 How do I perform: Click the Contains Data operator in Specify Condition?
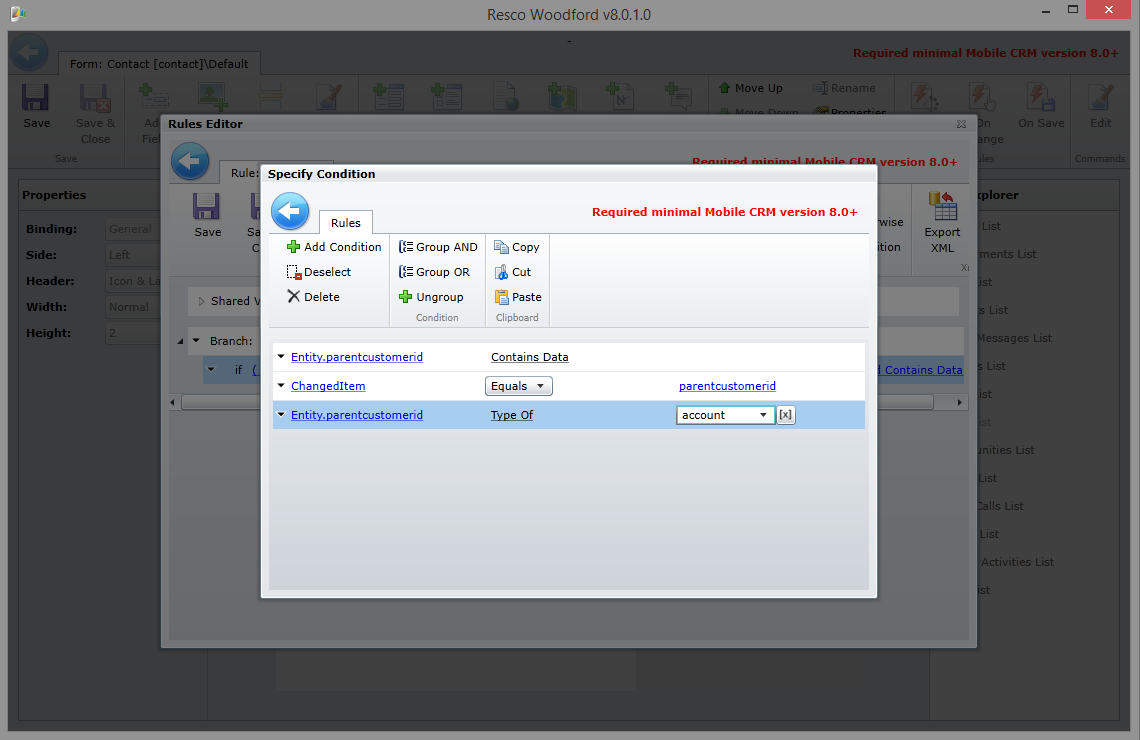pos(529,357)
